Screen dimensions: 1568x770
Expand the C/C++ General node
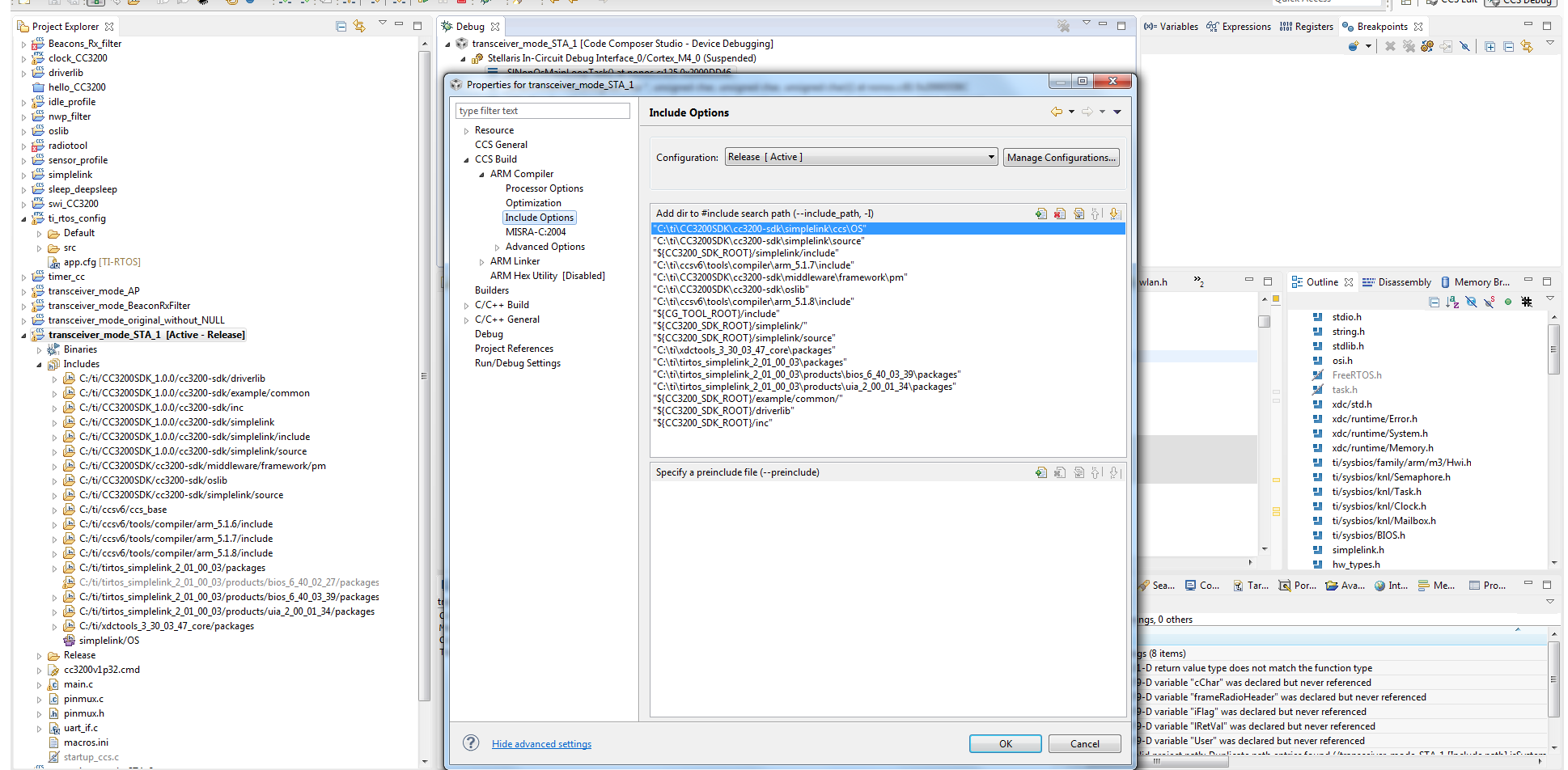466,319
